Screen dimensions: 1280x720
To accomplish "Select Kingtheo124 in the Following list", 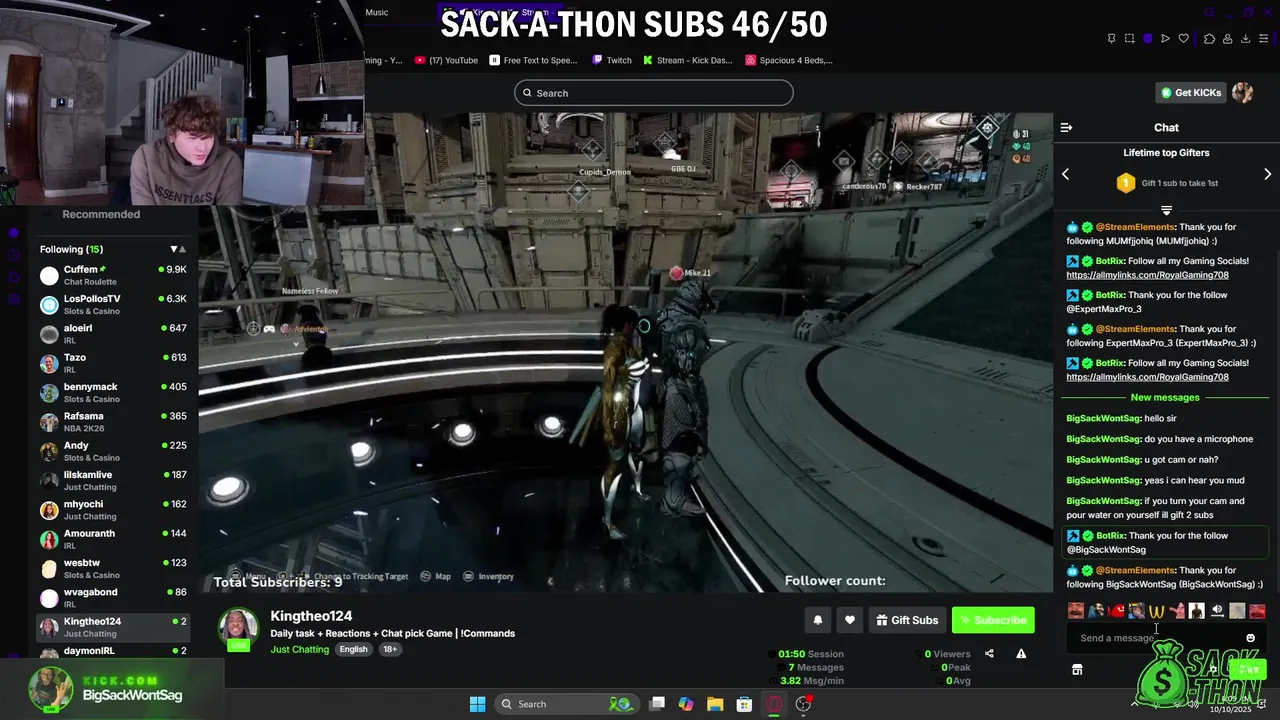I will pos(113,627).
